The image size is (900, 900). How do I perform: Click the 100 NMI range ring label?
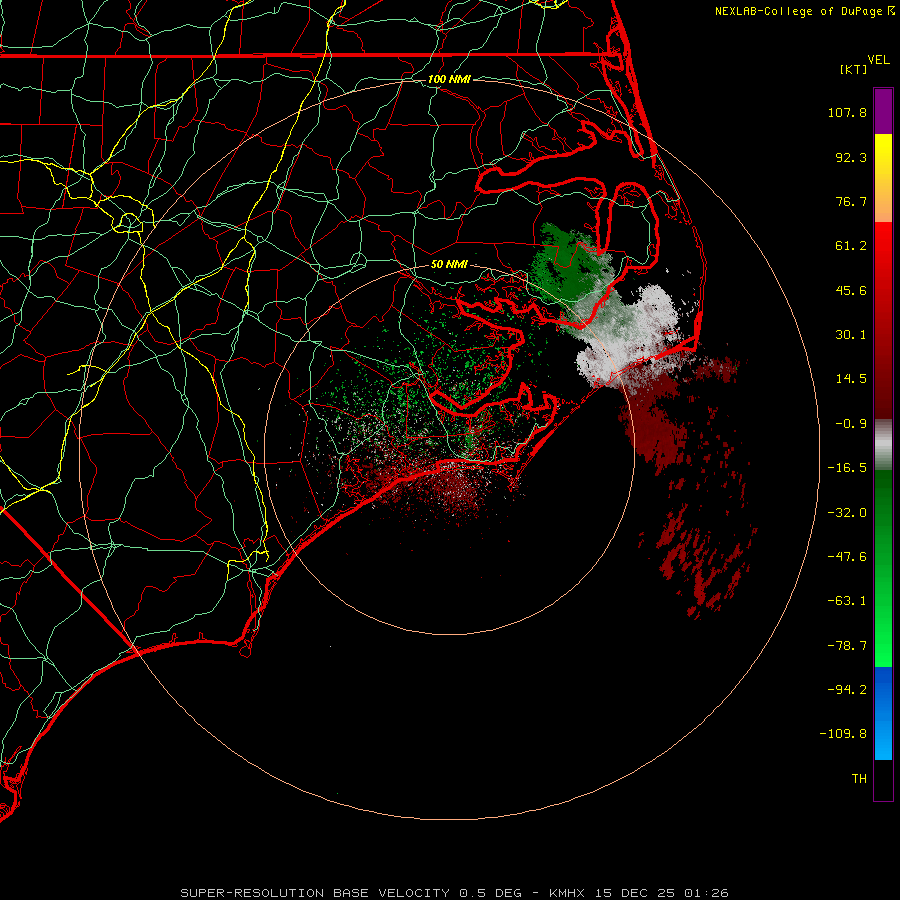(449, 79)
